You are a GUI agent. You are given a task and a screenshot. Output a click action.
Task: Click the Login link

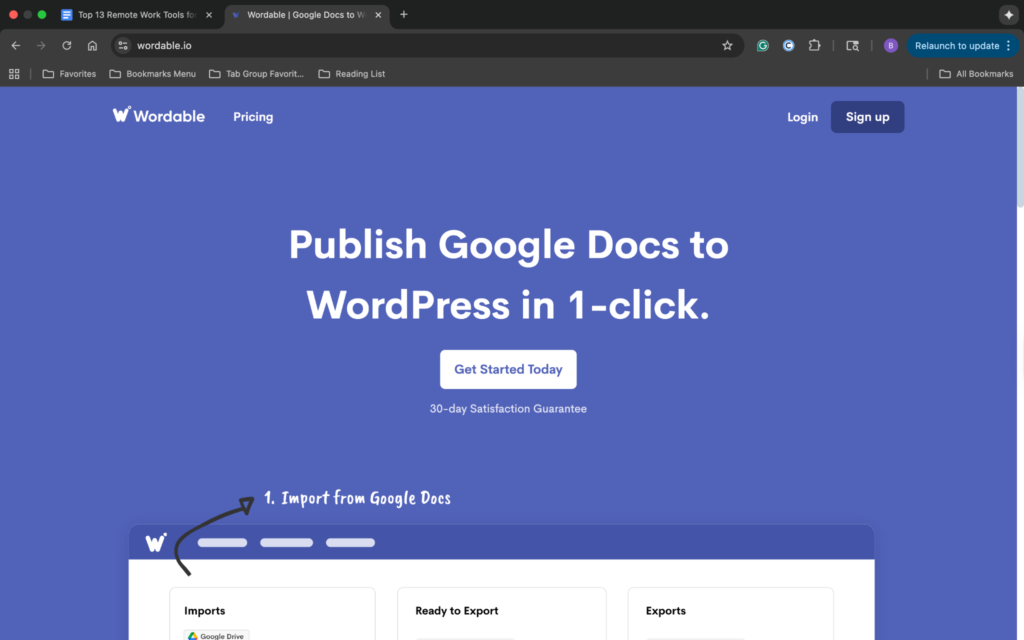[x=802, y=117]
